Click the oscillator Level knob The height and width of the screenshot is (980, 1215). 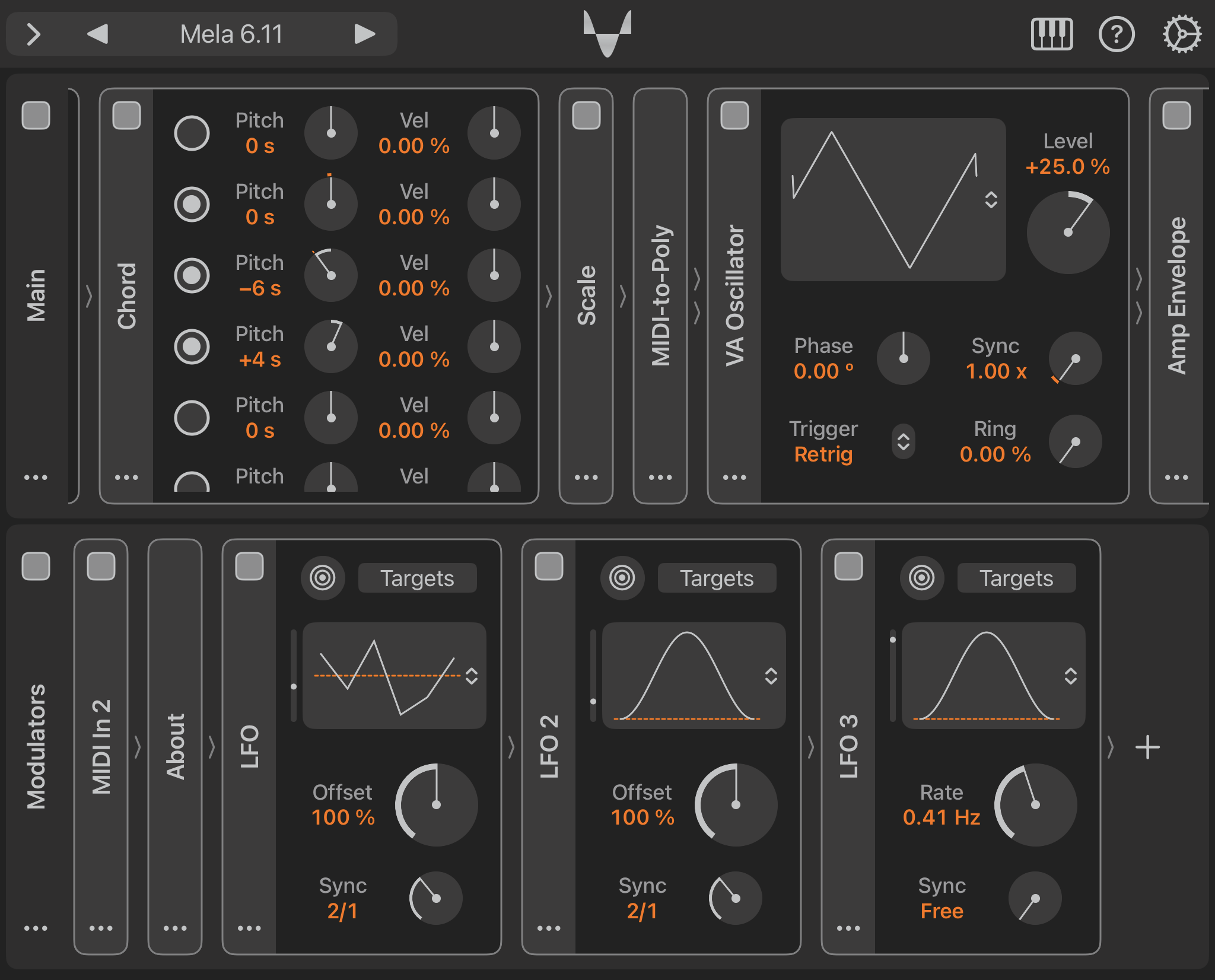pyautogui.click(x=1068, y=232)
